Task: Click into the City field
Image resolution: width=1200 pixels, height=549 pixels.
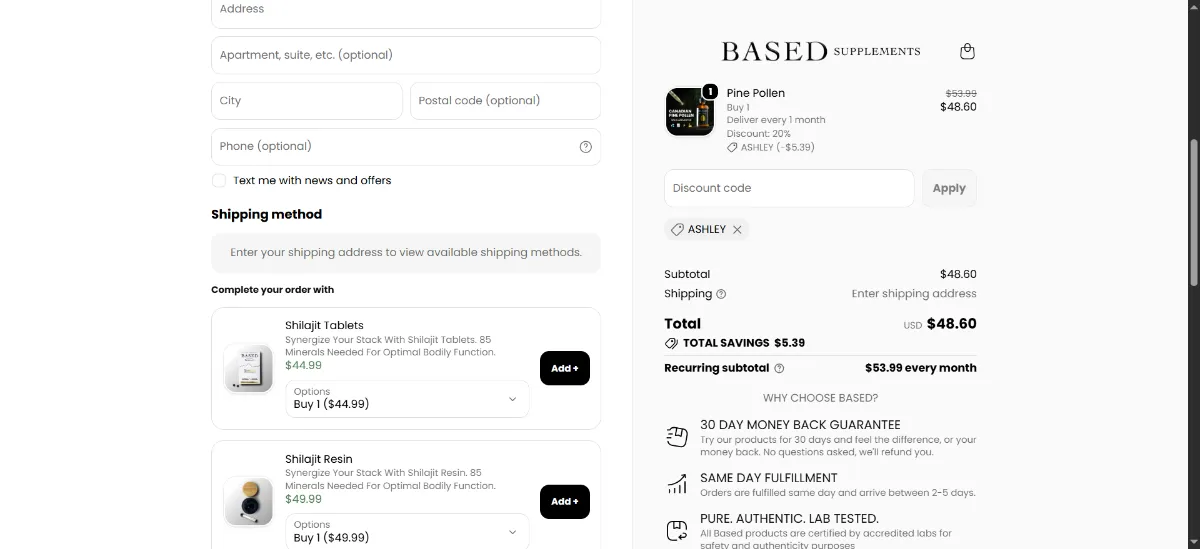Action: pos(307,101)
